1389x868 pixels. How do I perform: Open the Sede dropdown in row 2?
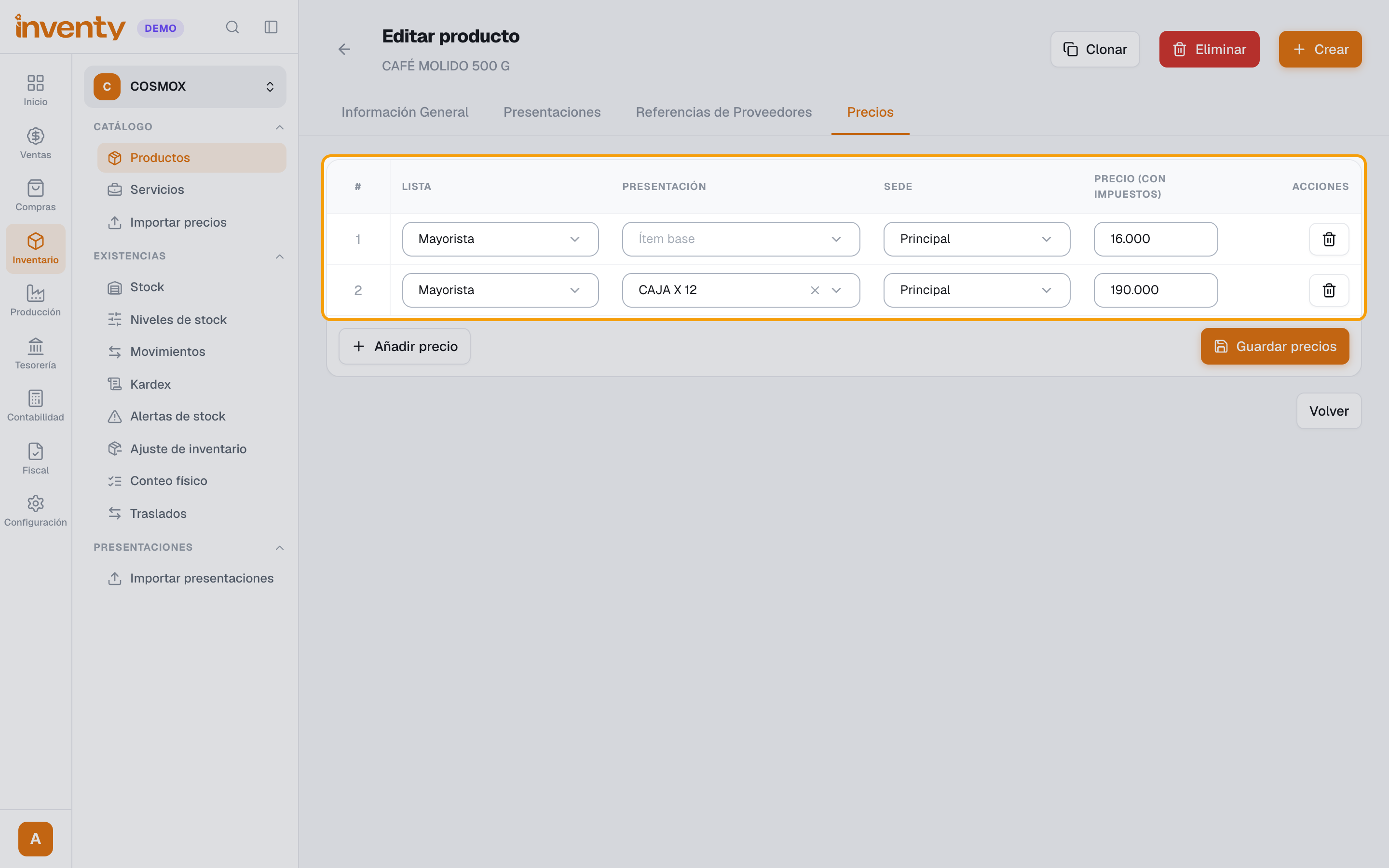pyautogui.click(x=976, y=290)
